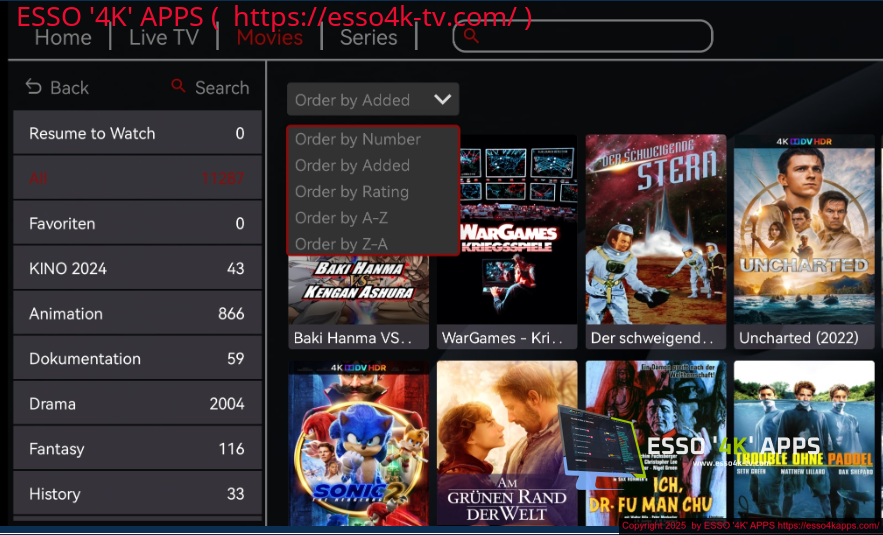Click the 'Uncharted (2022)' title text
The image size is (883, 535).
pos(799,337)
